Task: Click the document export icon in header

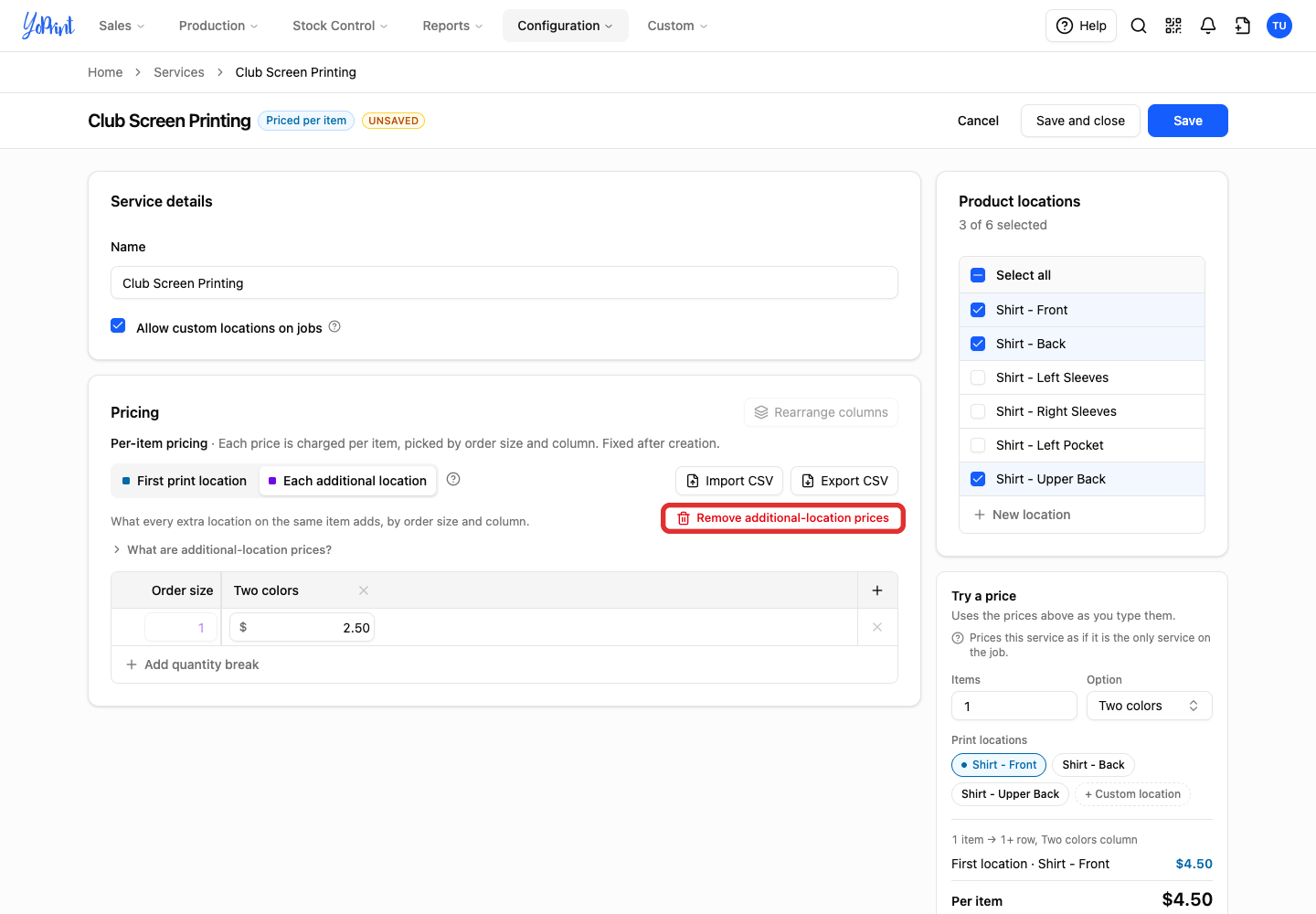Action: [x=1243, y=26]
